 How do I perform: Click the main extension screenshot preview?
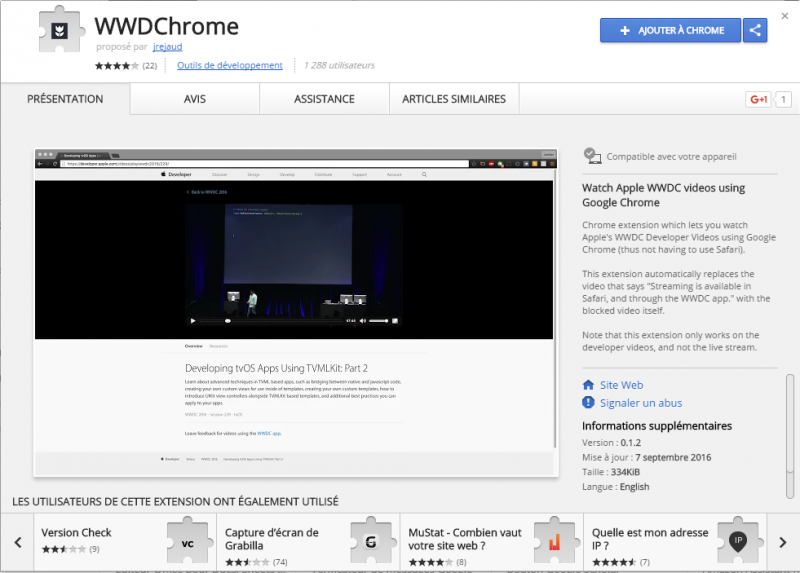click(x=296, y=313)
